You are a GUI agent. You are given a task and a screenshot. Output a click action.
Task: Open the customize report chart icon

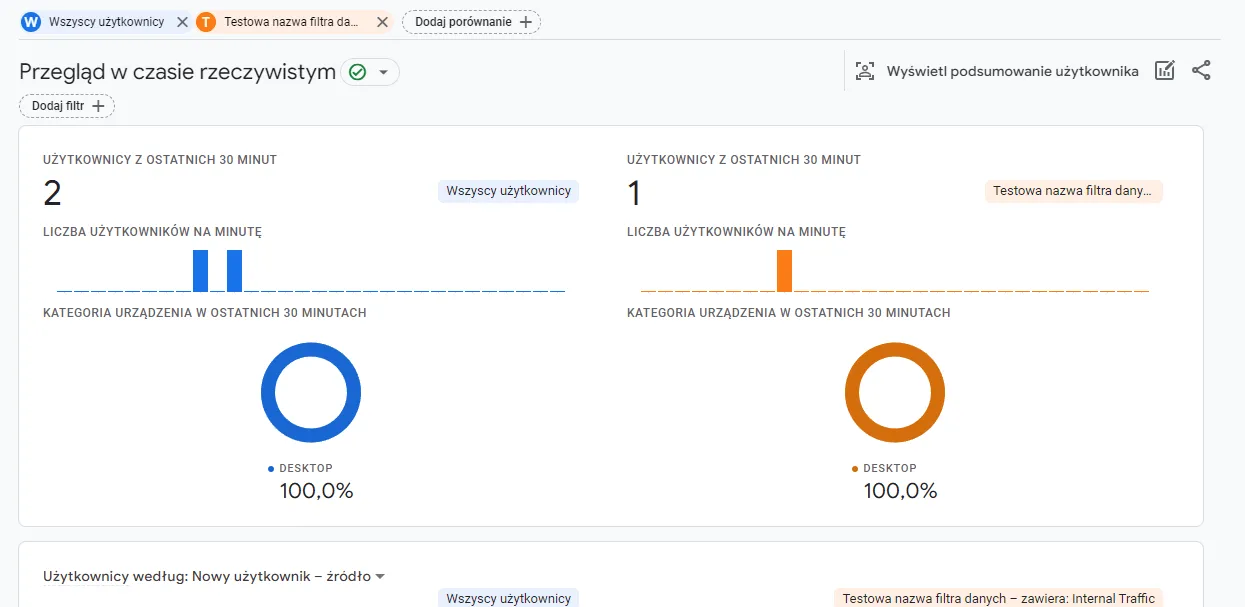tap(1164, 71)
